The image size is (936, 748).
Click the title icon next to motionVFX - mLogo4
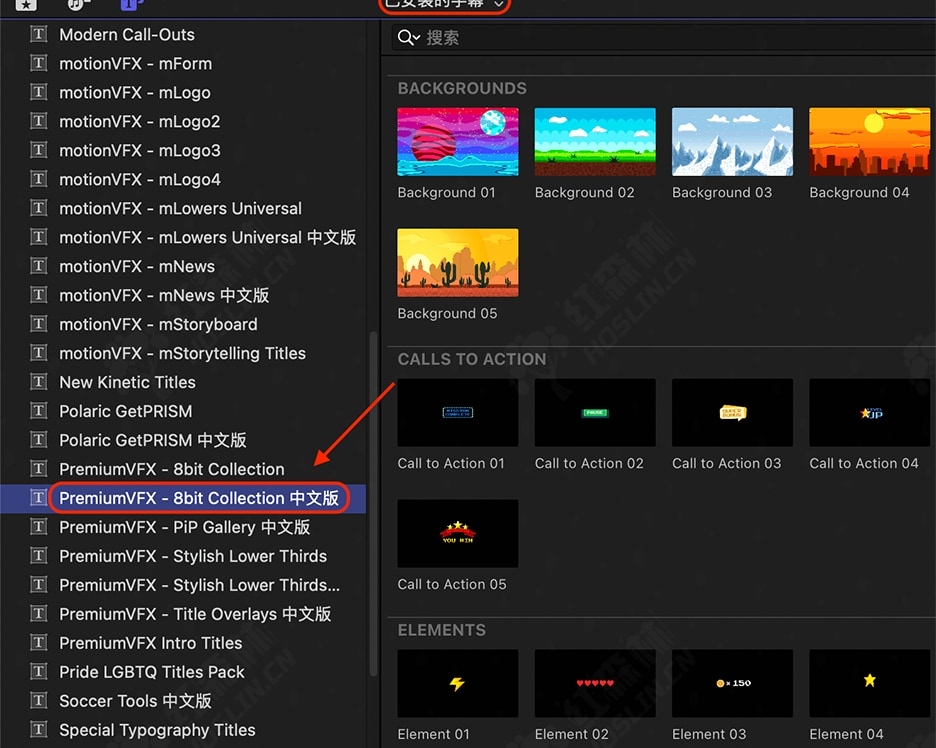pos(39,179)
